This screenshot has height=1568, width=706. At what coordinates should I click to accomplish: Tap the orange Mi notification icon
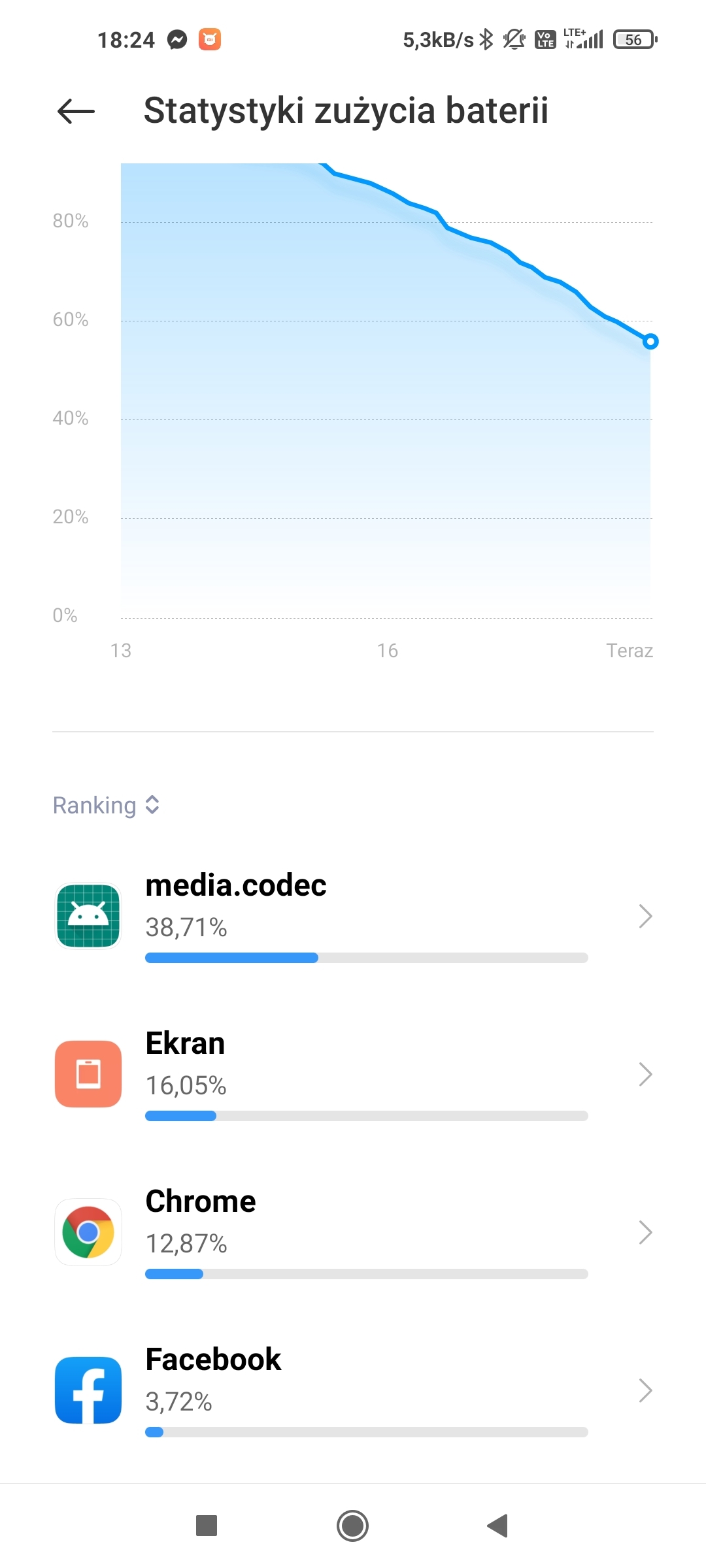[x=210, y=40]
